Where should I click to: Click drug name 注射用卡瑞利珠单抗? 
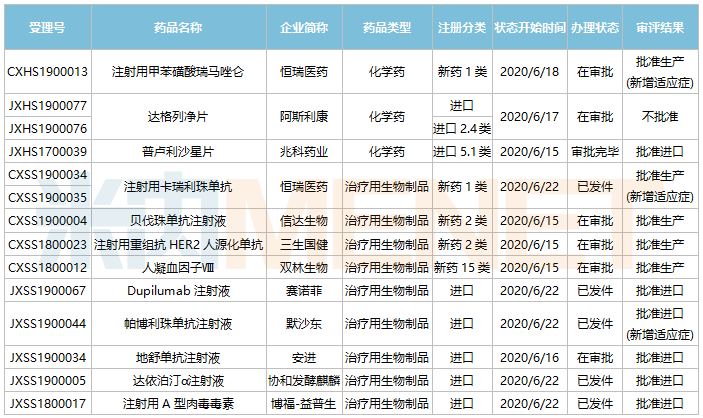(178, 186)
